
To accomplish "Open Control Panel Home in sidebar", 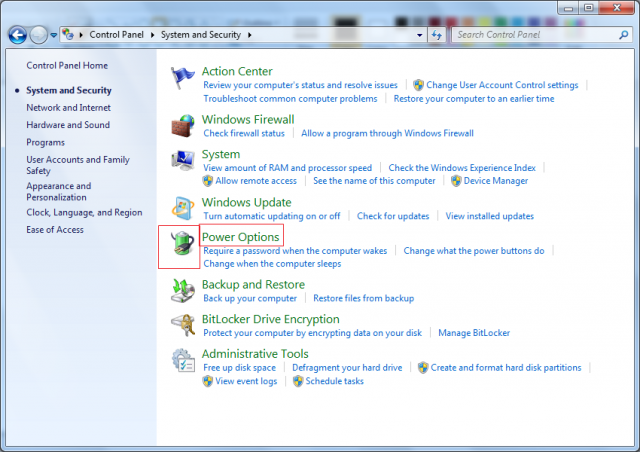I will tap(67, 65).
